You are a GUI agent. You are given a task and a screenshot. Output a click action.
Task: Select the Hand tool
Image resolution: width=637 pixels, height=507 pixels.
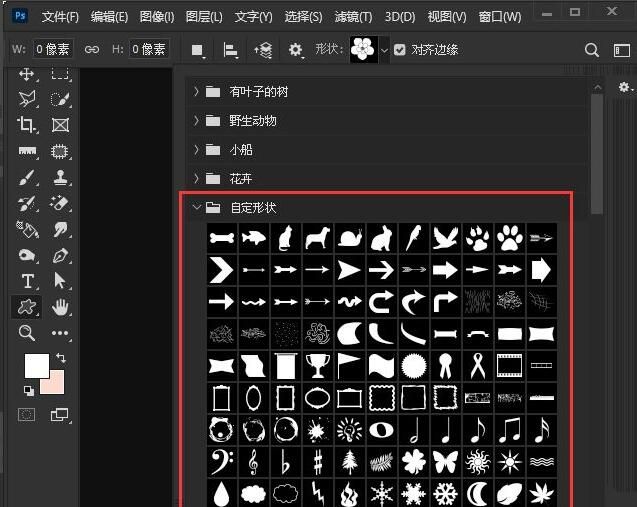coord(60,307)
